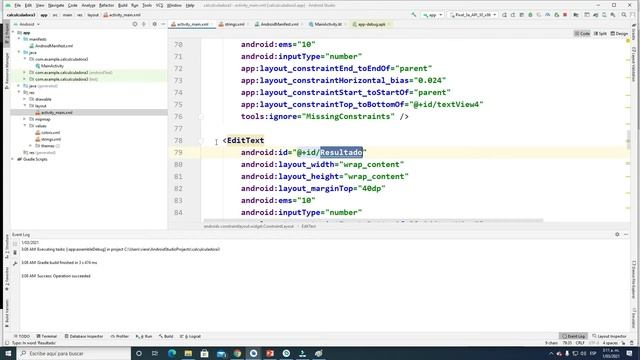Image resolution: width=640 pixels, height=360 pixels.
Task: Click the Project panel gear options icon
Action: pyautogui.click(x=154, y=24)
